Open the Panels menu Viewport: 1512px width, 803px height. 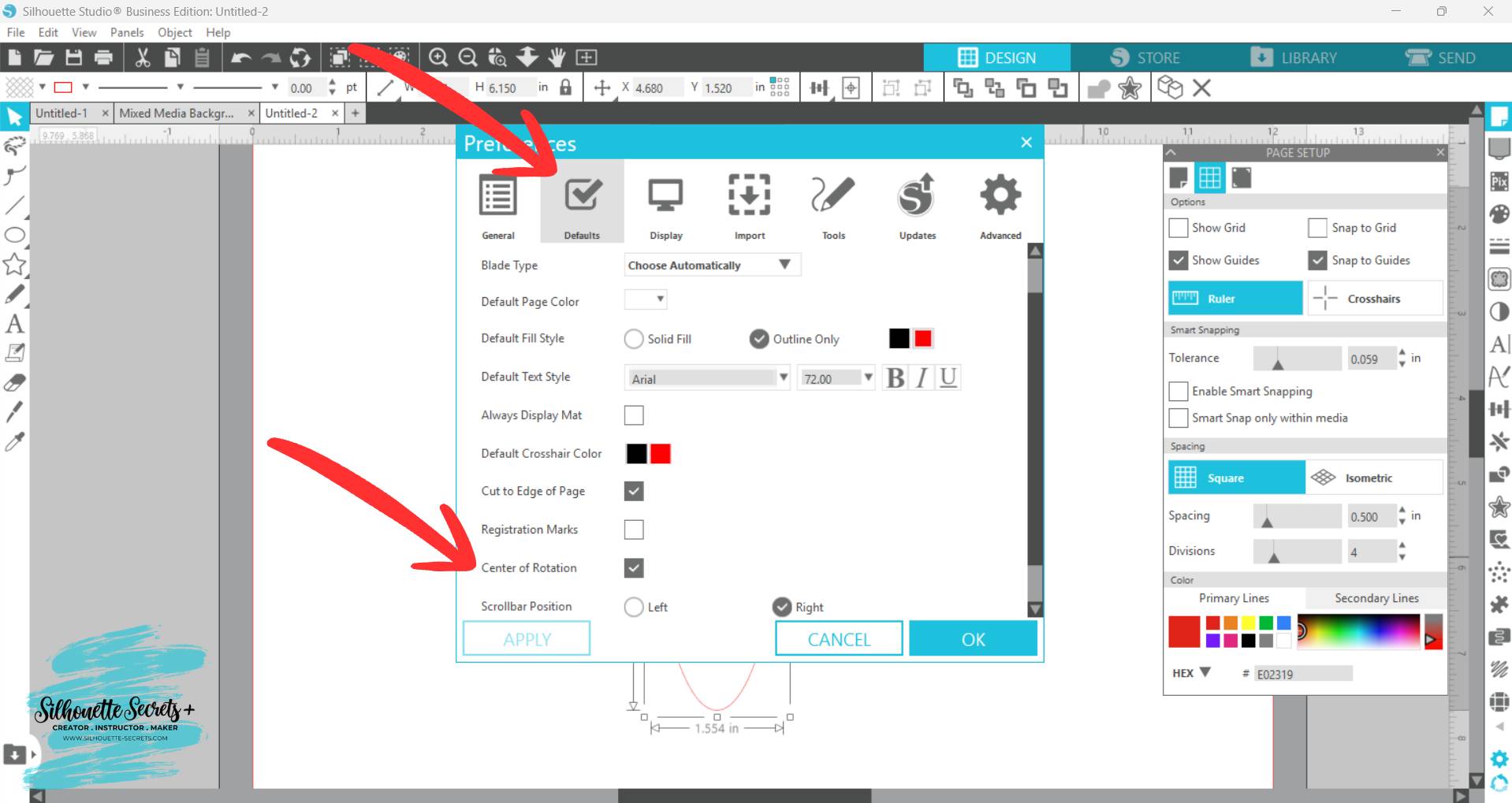[126, 32]
